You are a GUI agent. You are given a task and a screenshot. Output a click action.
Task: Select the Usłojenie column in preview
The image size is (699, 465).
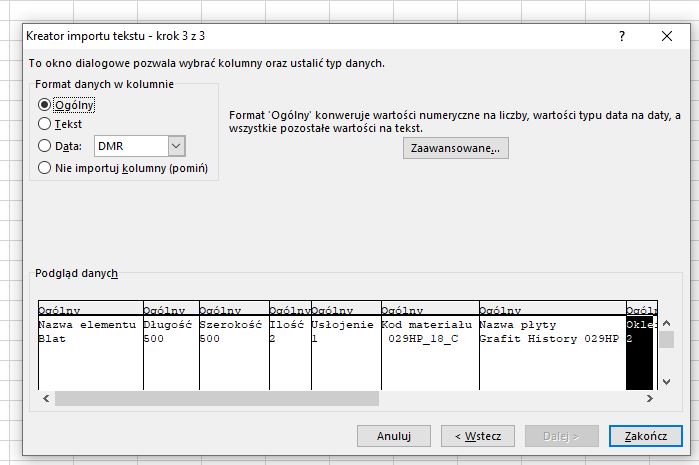click(x=345, y=340)
